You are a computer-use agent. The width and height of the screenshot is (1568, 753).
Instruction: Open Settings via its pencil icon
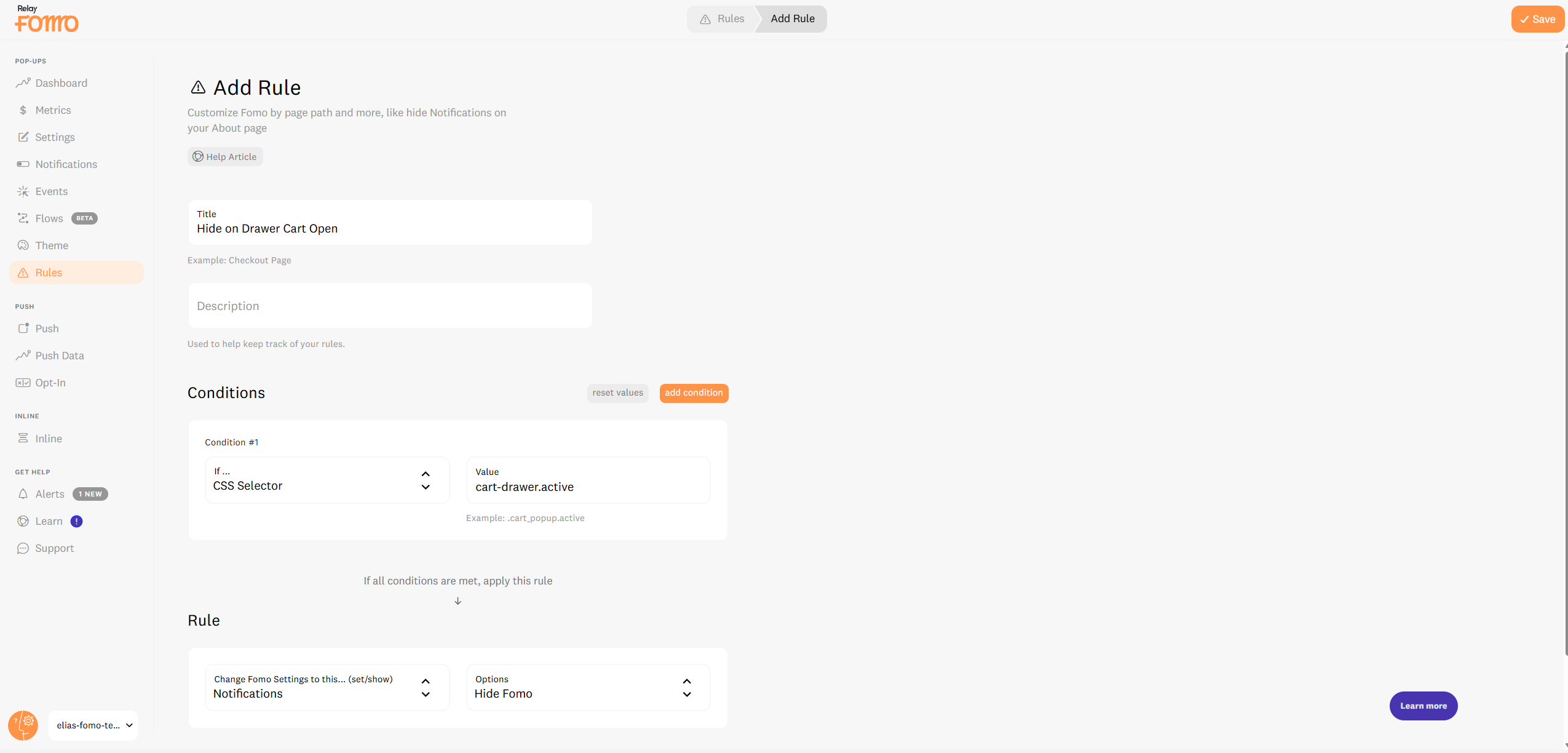(23, 137)
